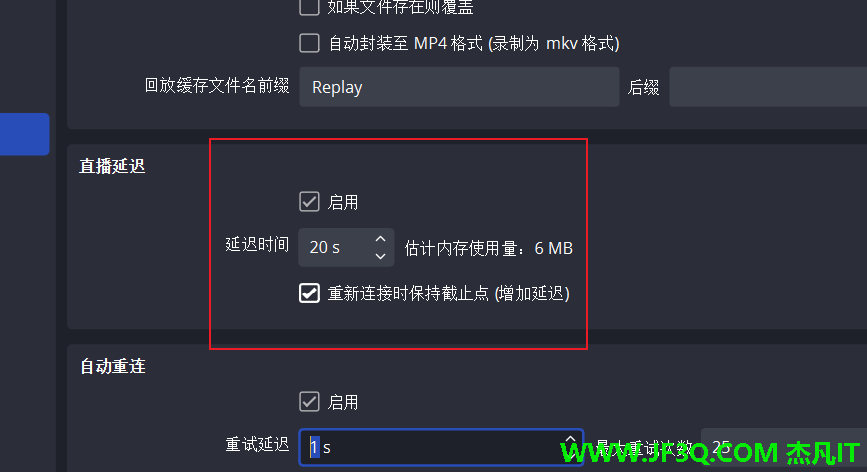
Task: Click the 20 s delay time field
Action: point(346,247)
